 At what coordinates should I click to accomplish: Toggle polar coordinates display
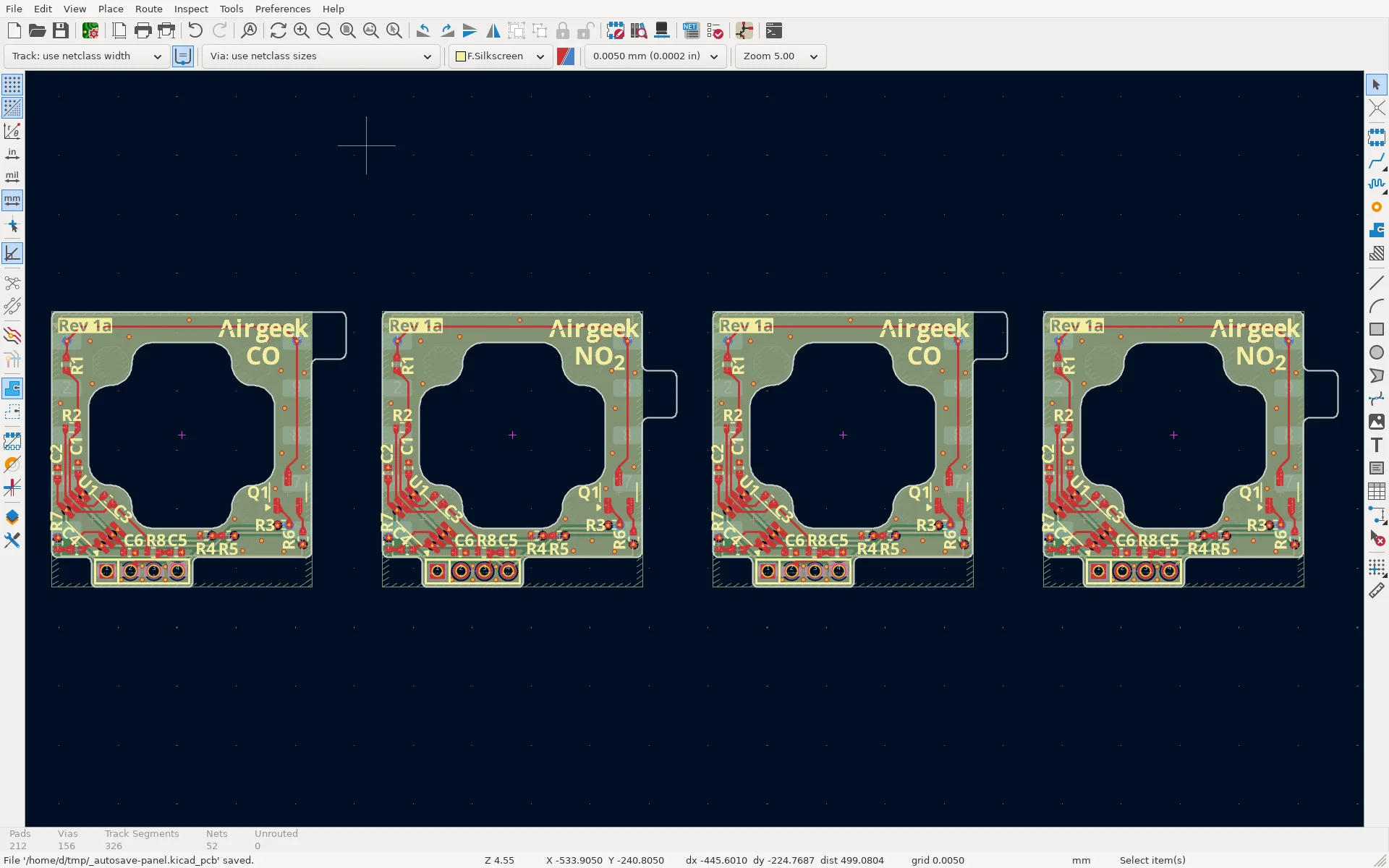point(12,131)
